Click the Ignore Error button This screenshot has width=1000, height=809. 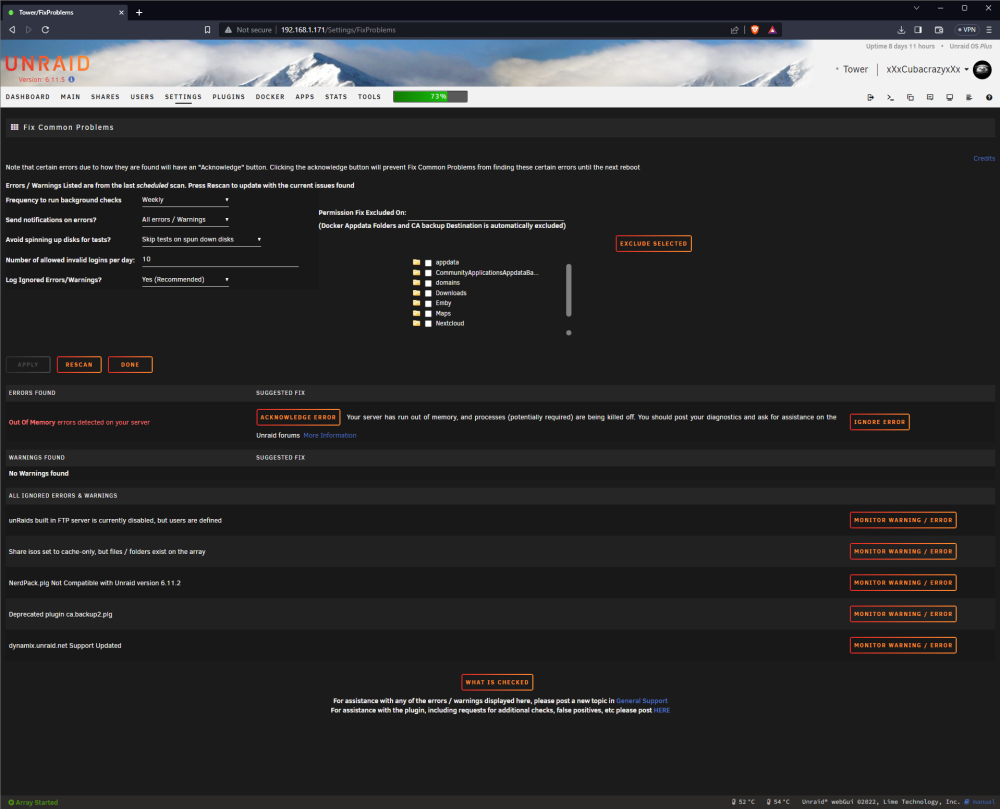coord(879,422)
